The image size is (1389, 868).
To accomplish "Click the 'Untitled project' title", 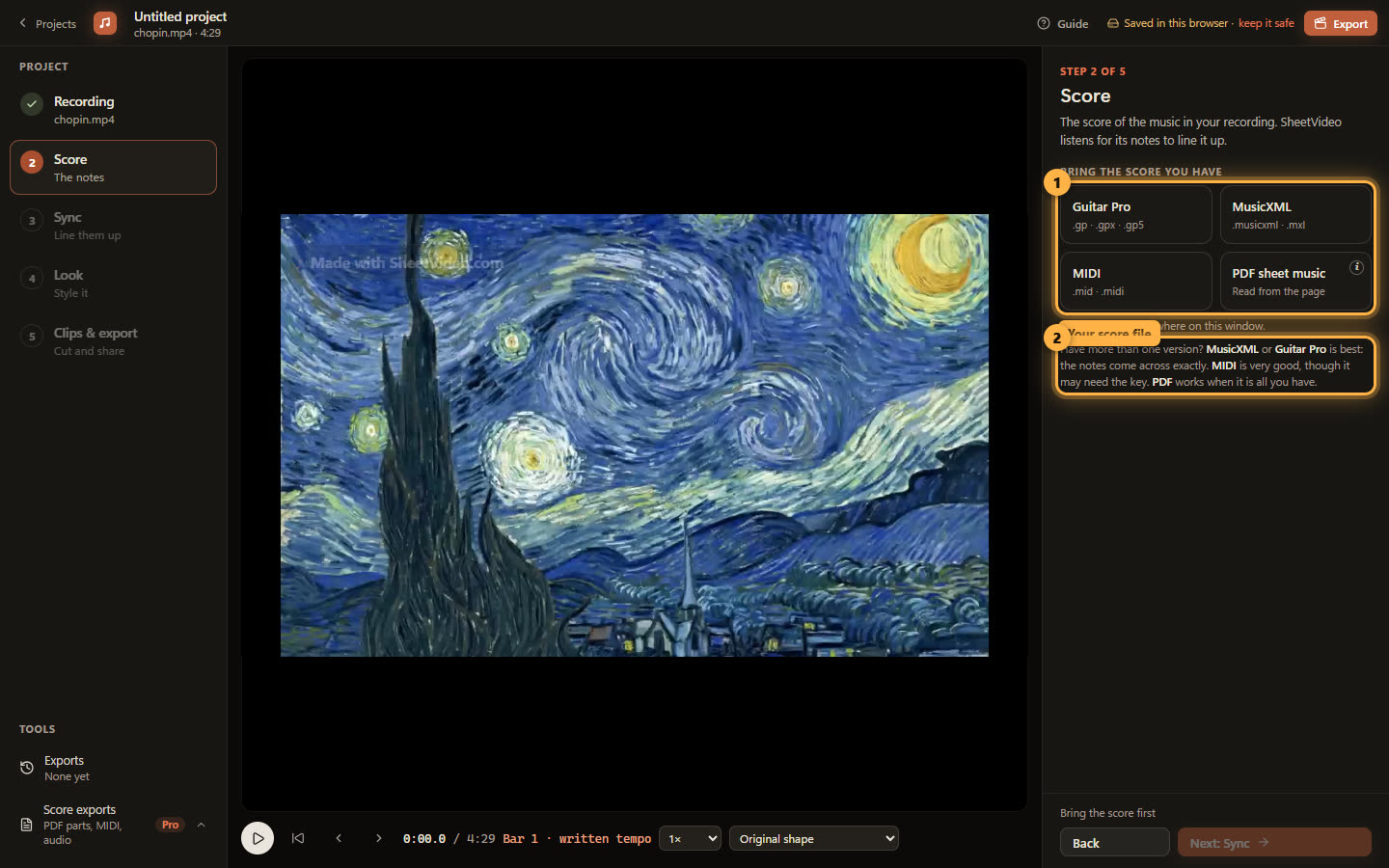I will point(180,16).
